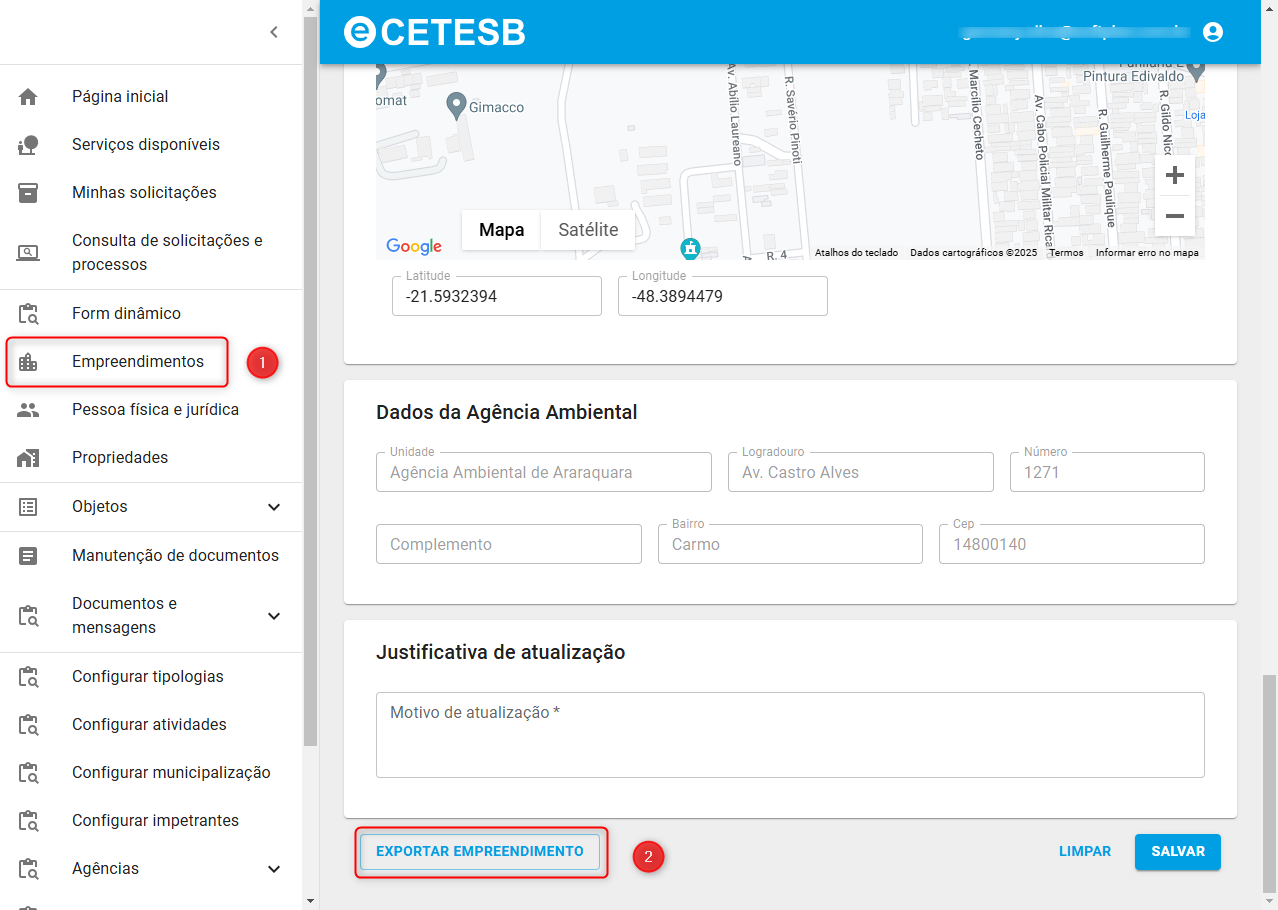Click the Serviços disponíveis sidebar icon
Viewport: 1278px width, 910px height.
[x=28, y=145]
